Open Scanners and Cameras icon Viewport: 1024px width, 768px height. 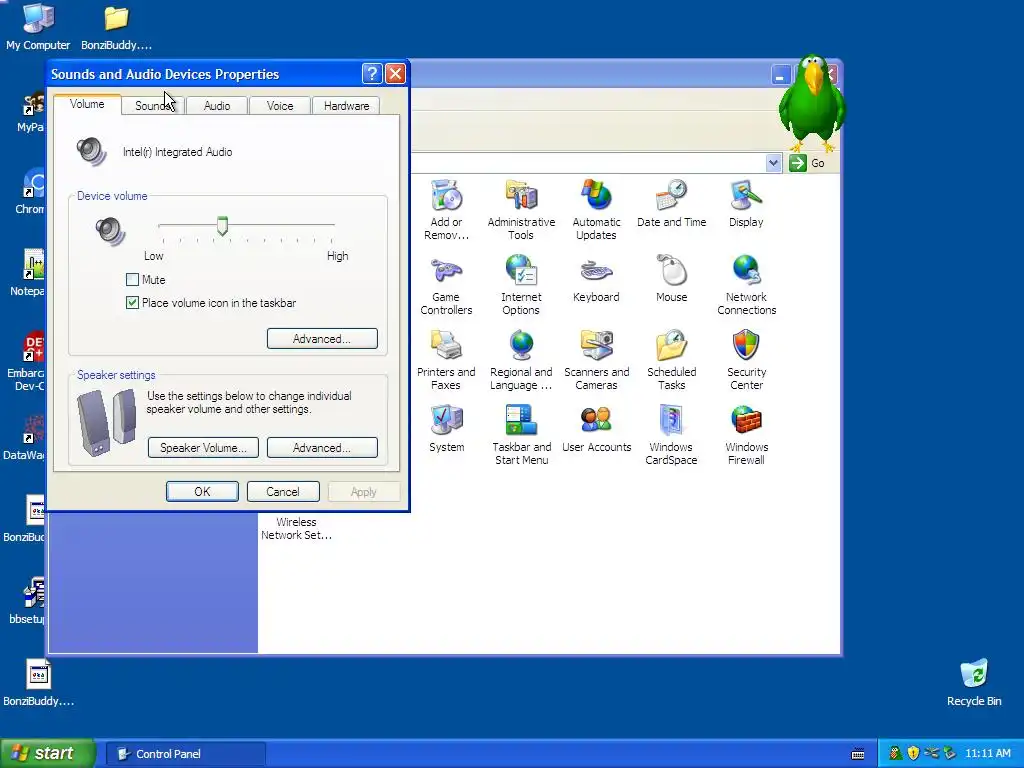point(596,360)
